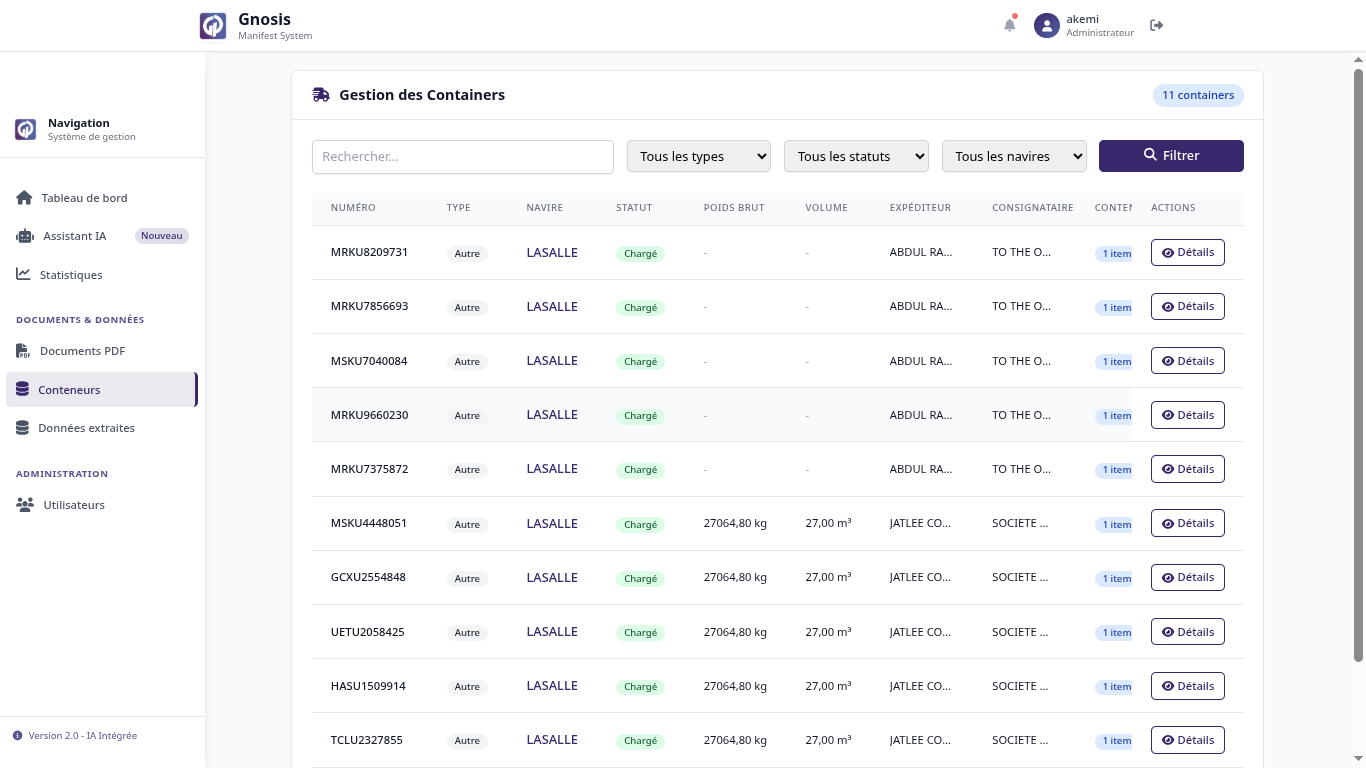Click the Documents PDF file icon
The image size is (1366, 768).
pos(23,351)
